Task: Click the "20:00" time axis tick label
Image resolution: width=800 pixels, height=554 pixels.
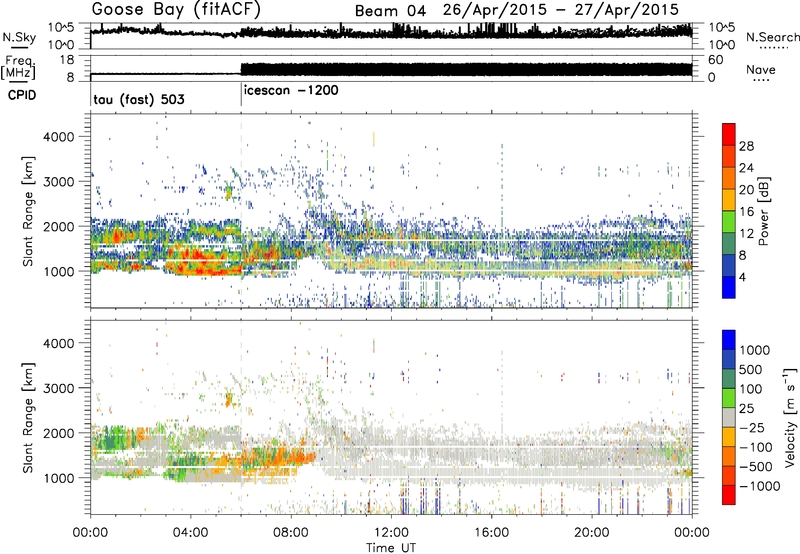Action: click(x=591, y=532)
